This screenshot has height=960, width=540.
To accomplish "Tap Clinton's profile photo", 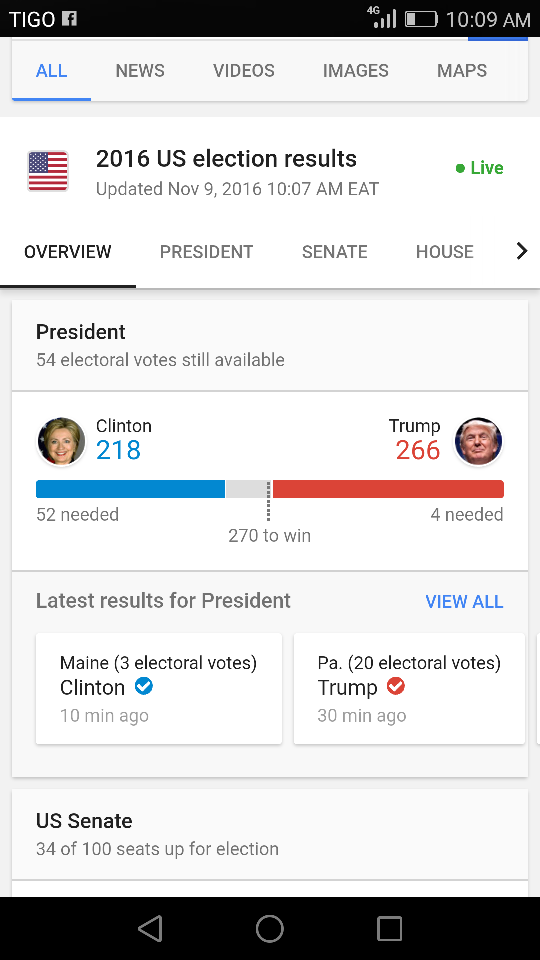I will pyautogui.click(x=61, y=441).
